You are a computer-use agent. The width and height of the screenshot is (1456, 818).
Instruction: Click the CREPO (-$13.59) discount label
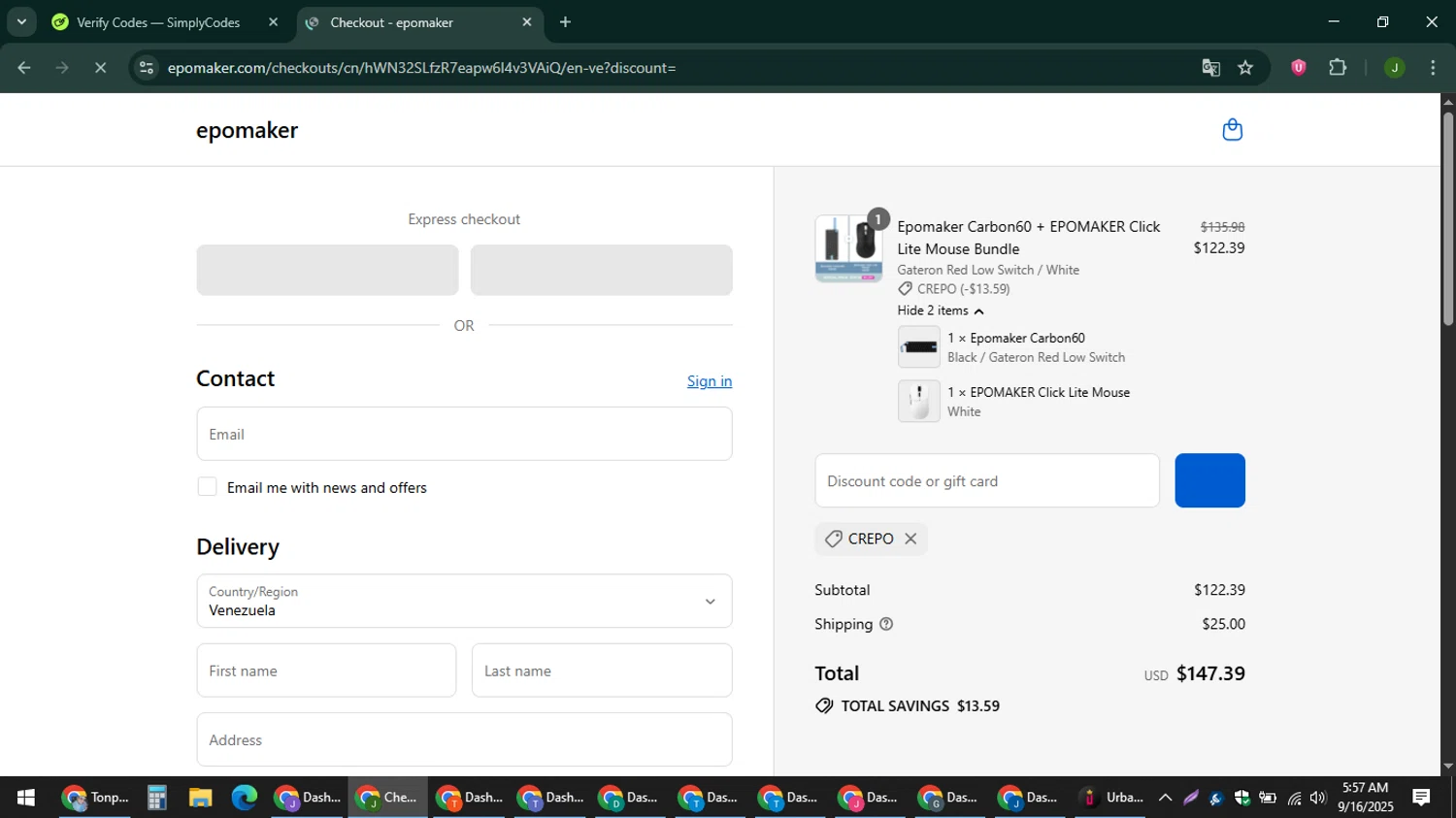point(954,289)
